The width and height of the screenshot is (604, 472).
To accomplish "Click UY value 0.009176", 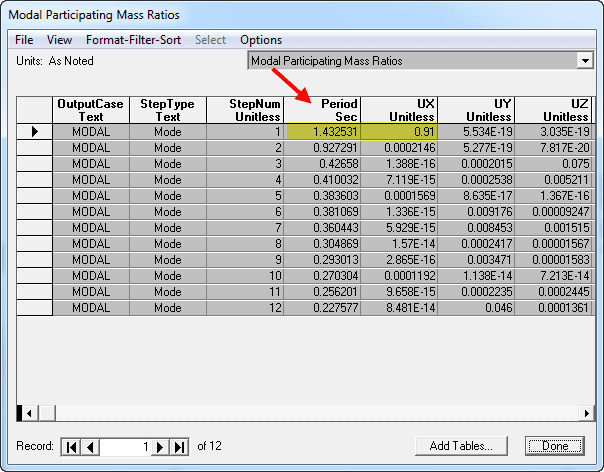I will (x=476, y=212).
